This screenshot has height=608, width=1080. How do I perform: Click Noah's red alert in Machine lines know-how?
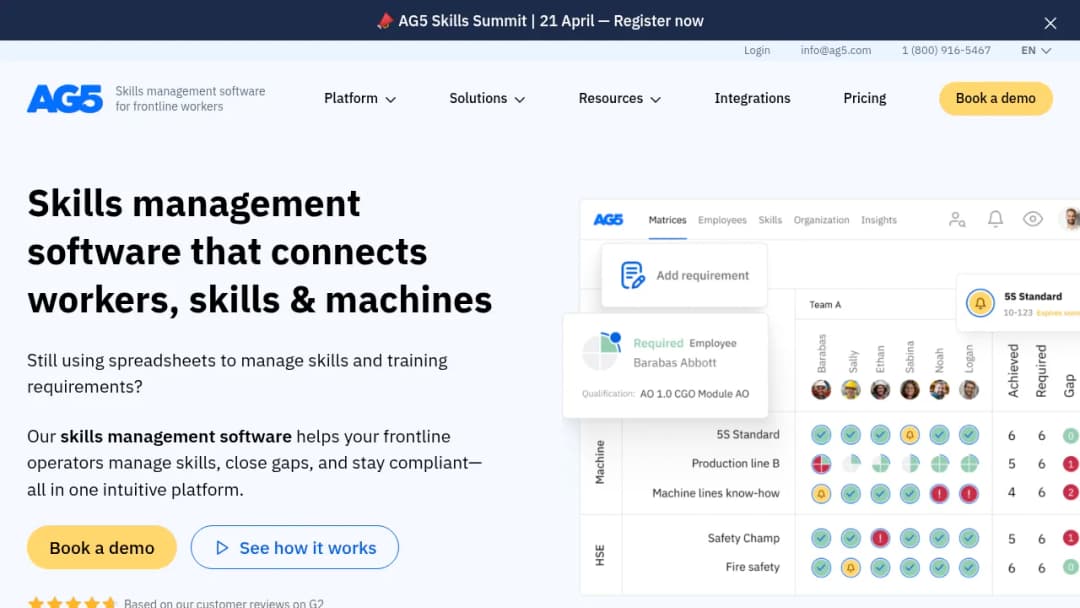tap(939, 494)
